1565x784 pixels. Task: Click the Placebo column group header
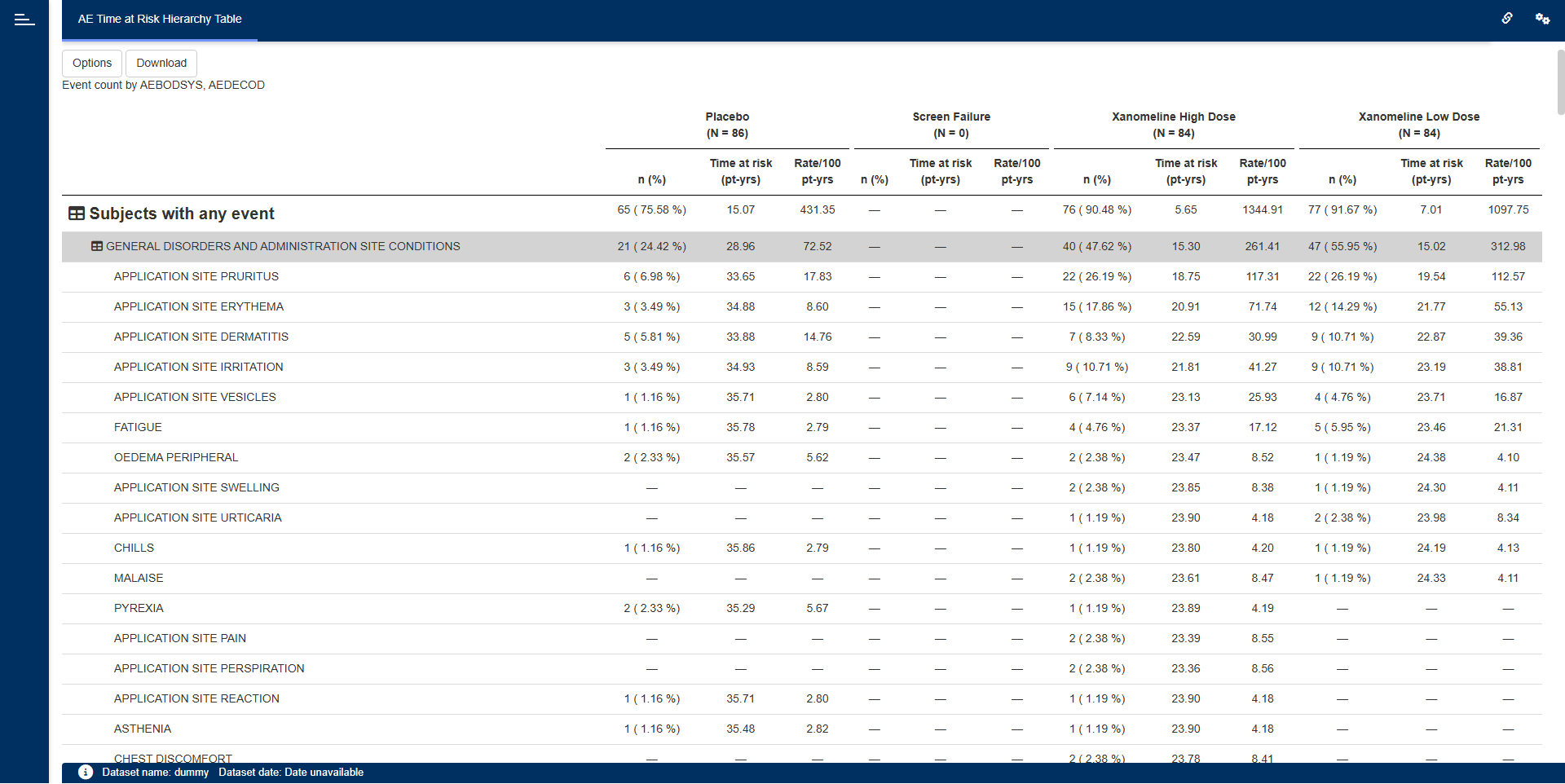click(x=727, y=125)
